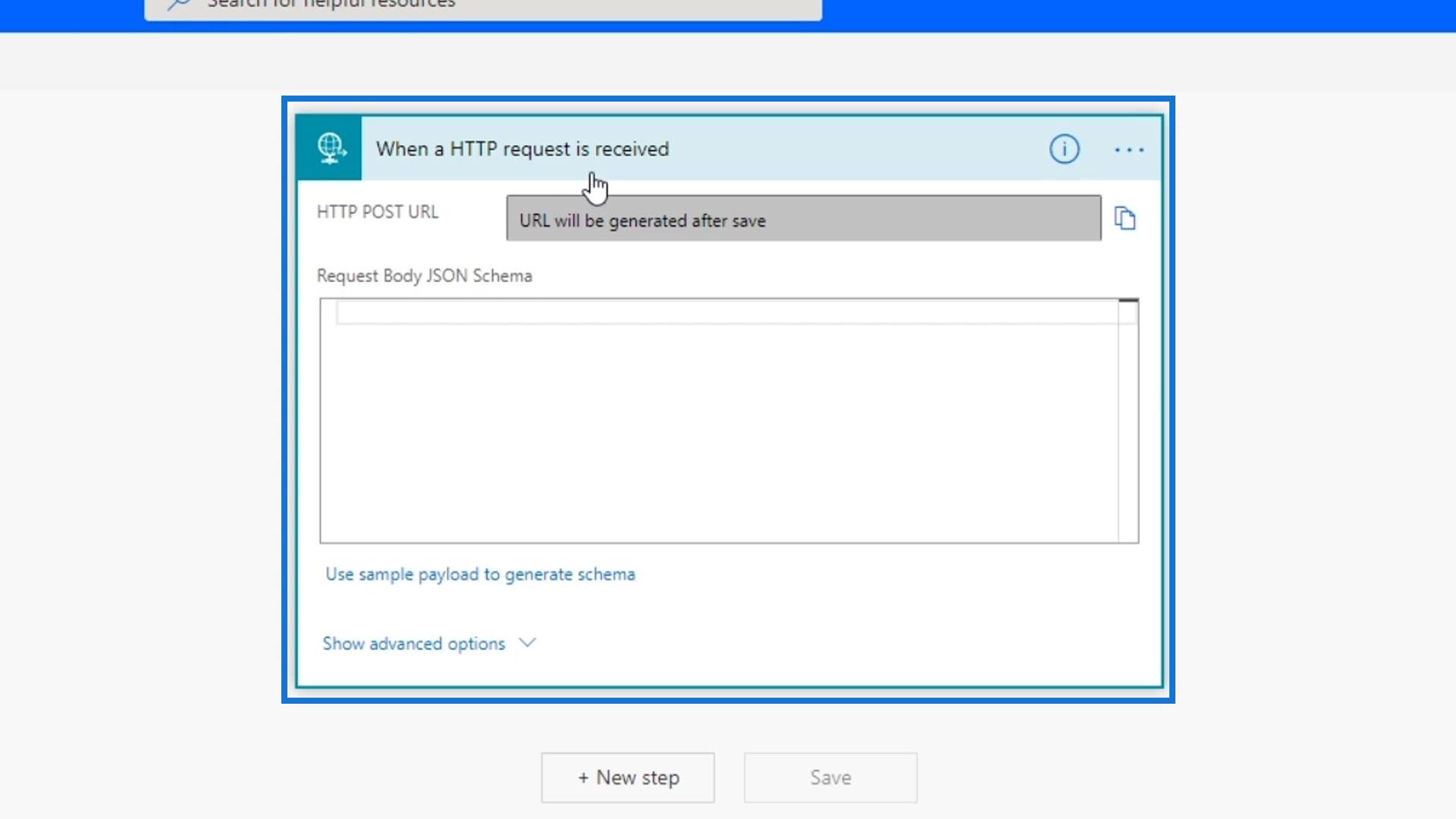Open the trigger ellipsis menu
The height and width of the screenshot is (819, 1456).
pyautogui.click(x=1128, y=150)
